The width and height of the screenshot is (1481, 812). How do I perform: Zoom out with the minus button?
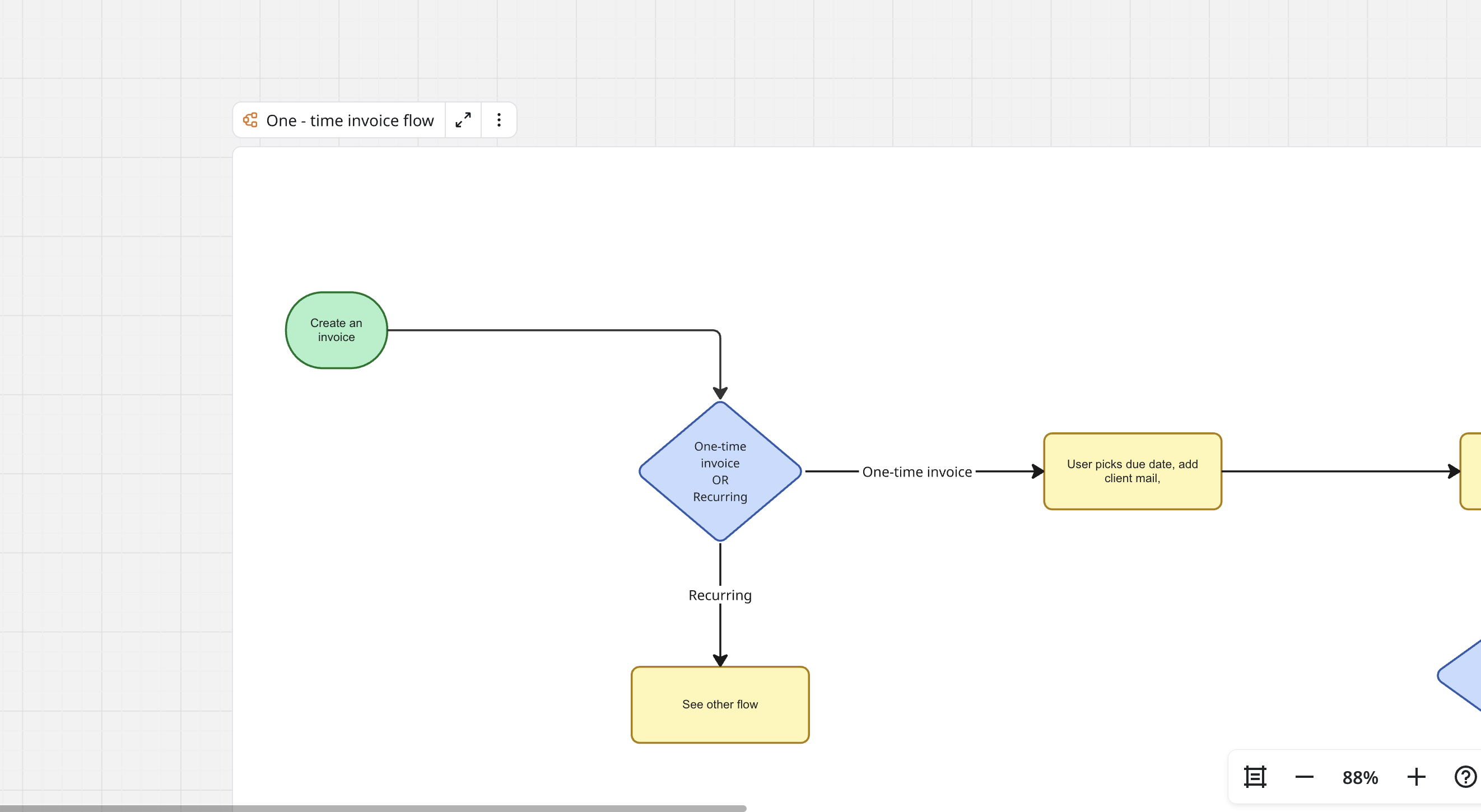tap(1304, 777)
